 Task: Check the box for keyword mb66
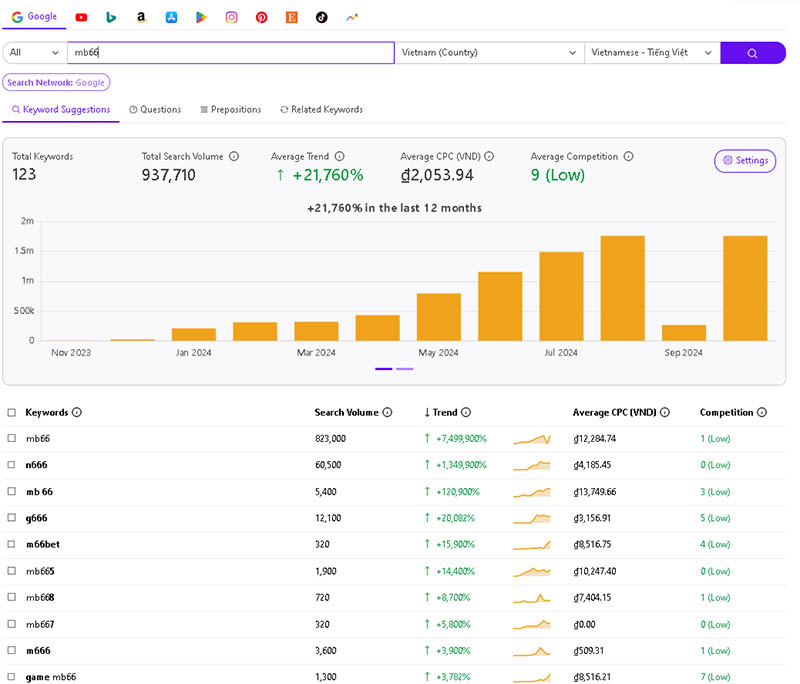click(12, 439)
